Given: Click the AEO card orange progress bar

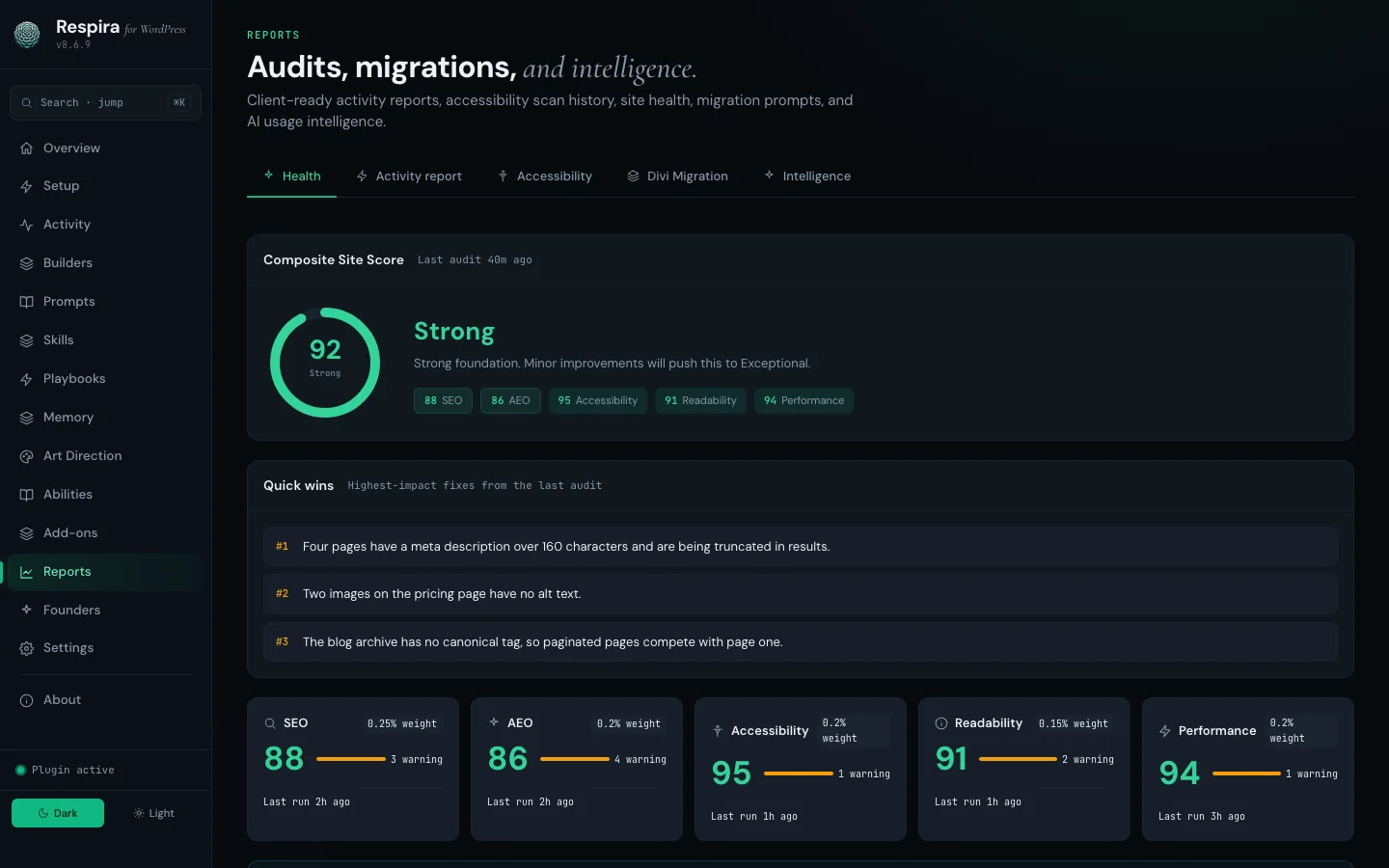Looking at the screenshot, I should point(575,759).
